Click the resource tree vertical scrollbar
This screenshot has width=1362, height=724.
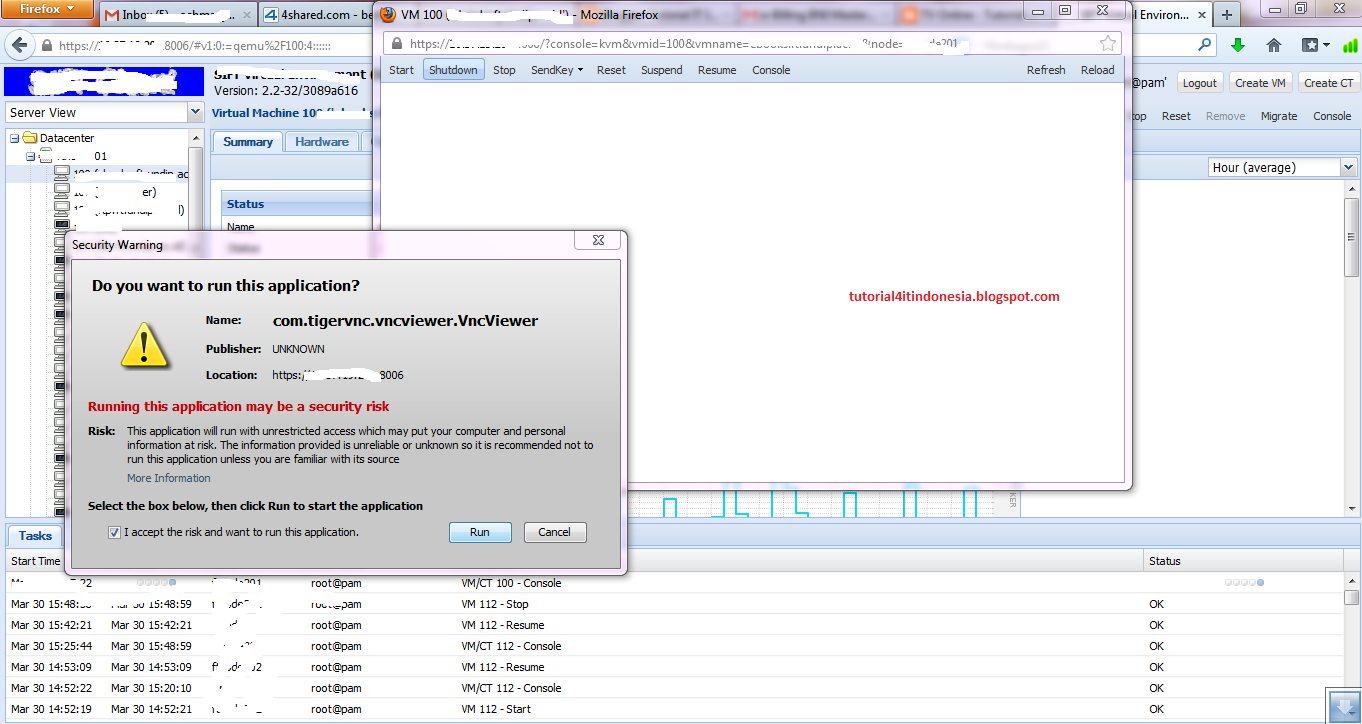(196, 190)
